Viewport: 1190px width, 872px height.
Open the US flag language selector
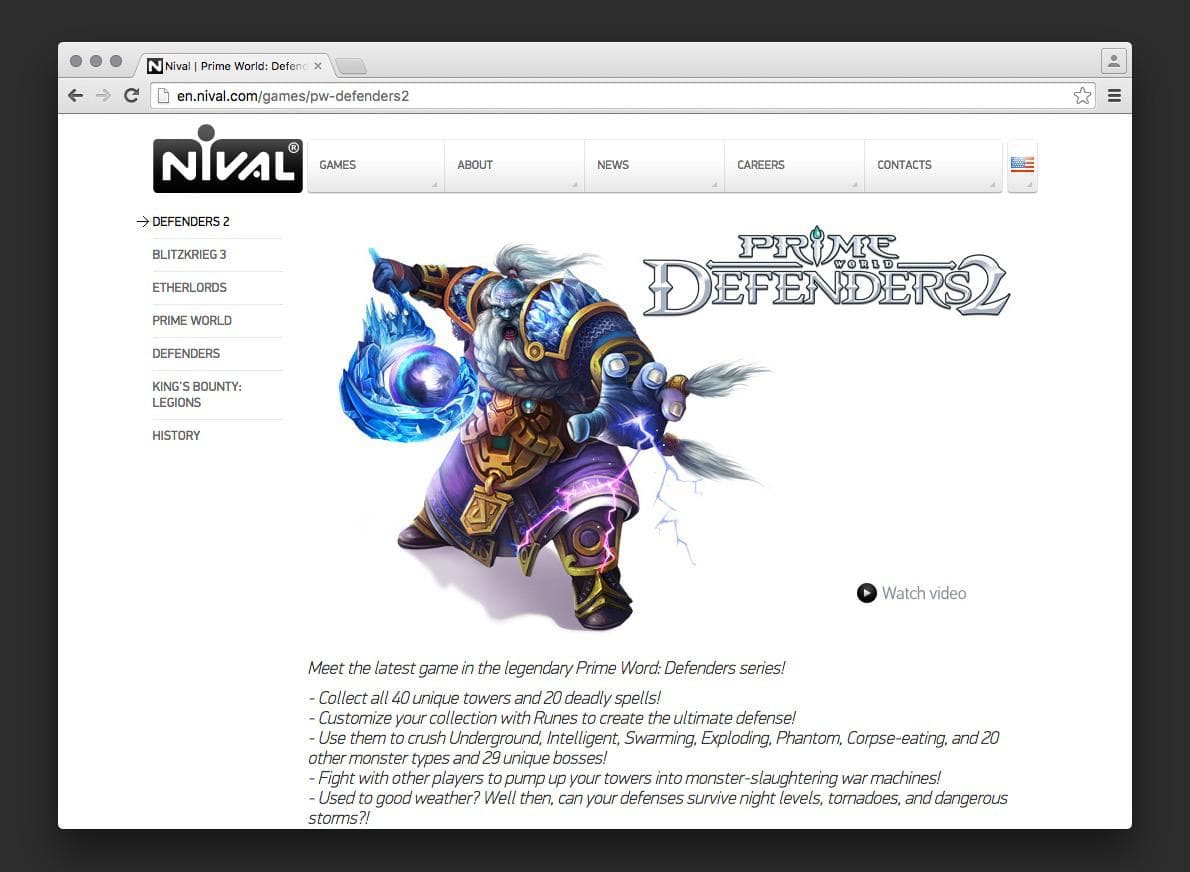[x=1022, y=165]
